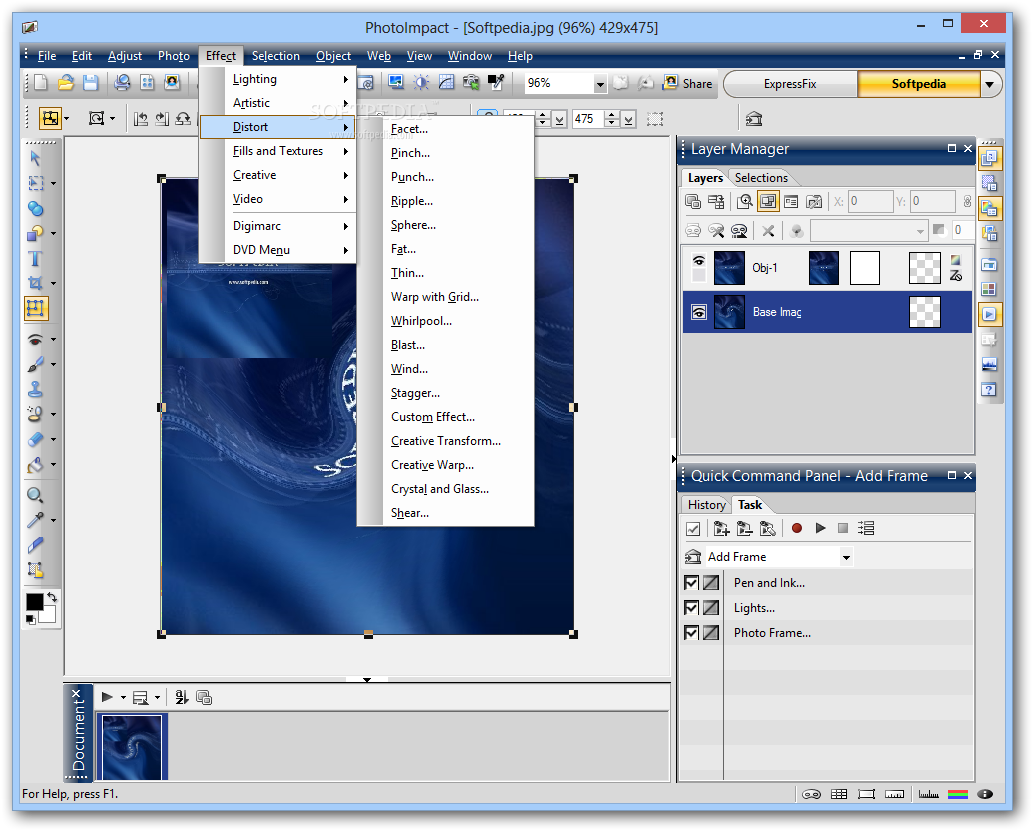Screen dimensions: 1033x831
Task: Swap foreground and background colors
Action: tap(51, 597)
